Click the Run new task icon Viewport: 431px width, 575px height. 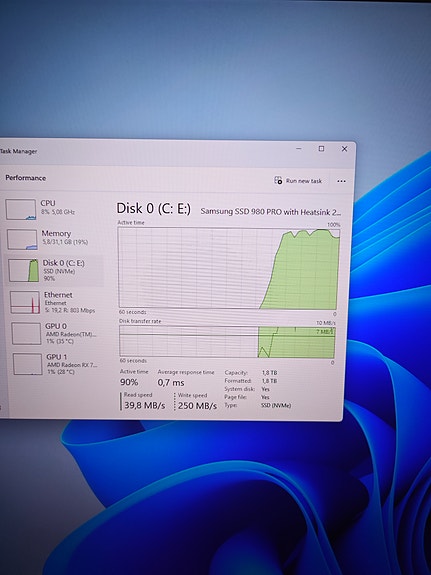point(278,180)
